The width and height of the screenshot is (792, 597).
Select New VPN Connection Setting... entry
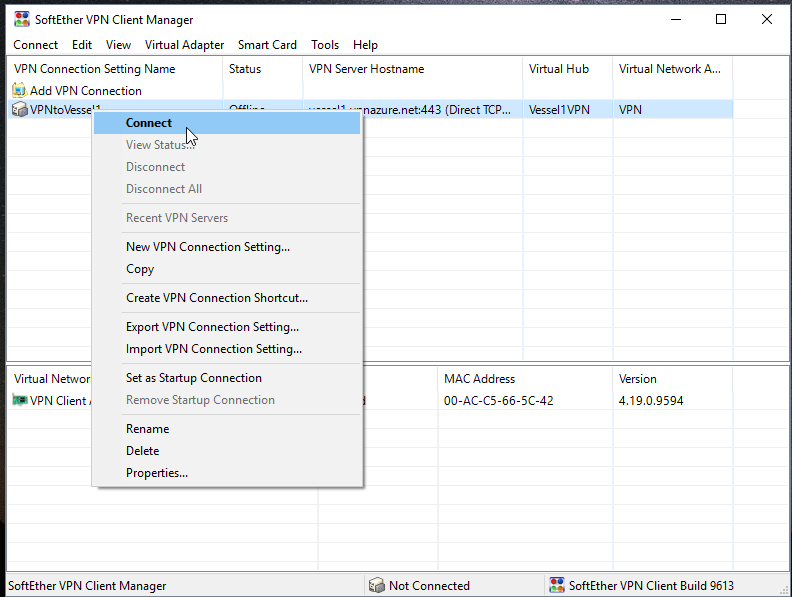coord(227,246)
